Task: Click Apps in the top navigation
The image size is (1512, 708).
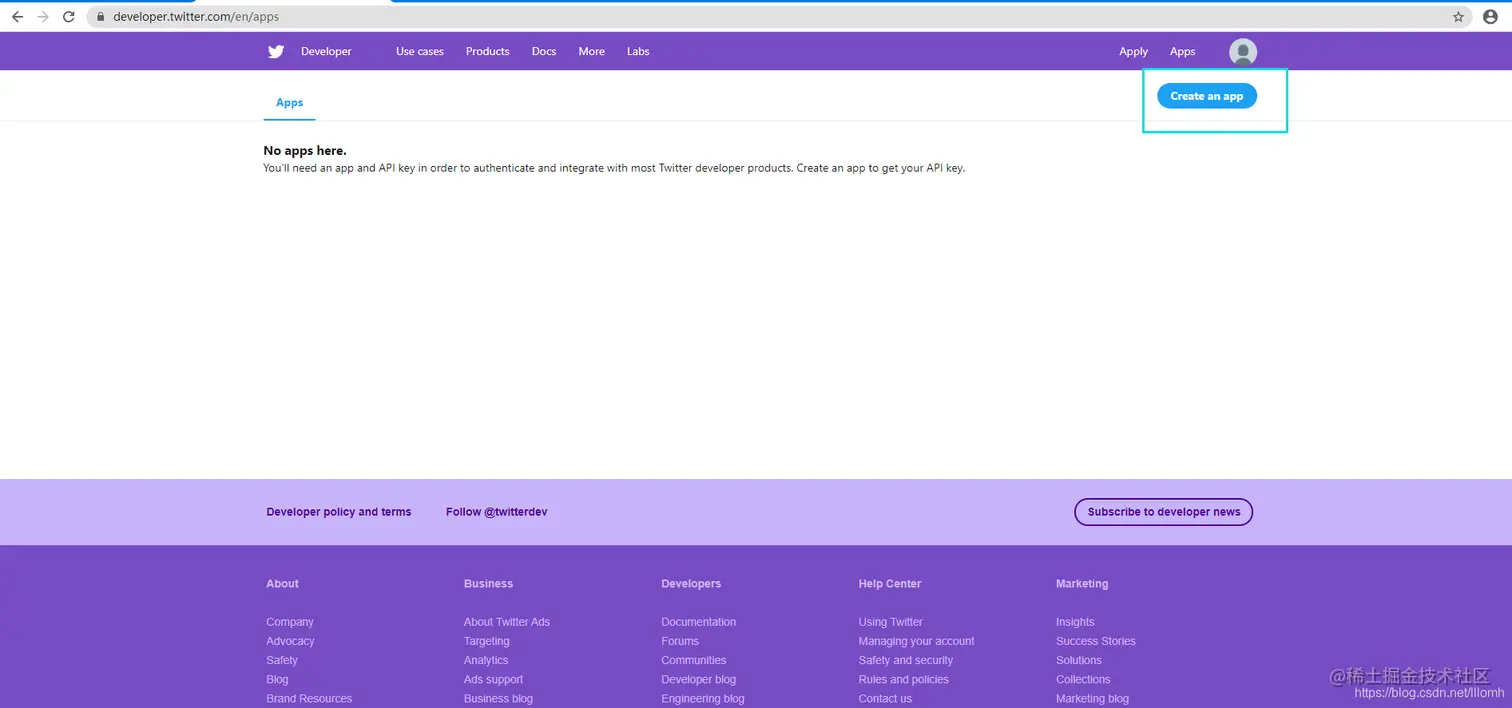Action: (1183, 51)
